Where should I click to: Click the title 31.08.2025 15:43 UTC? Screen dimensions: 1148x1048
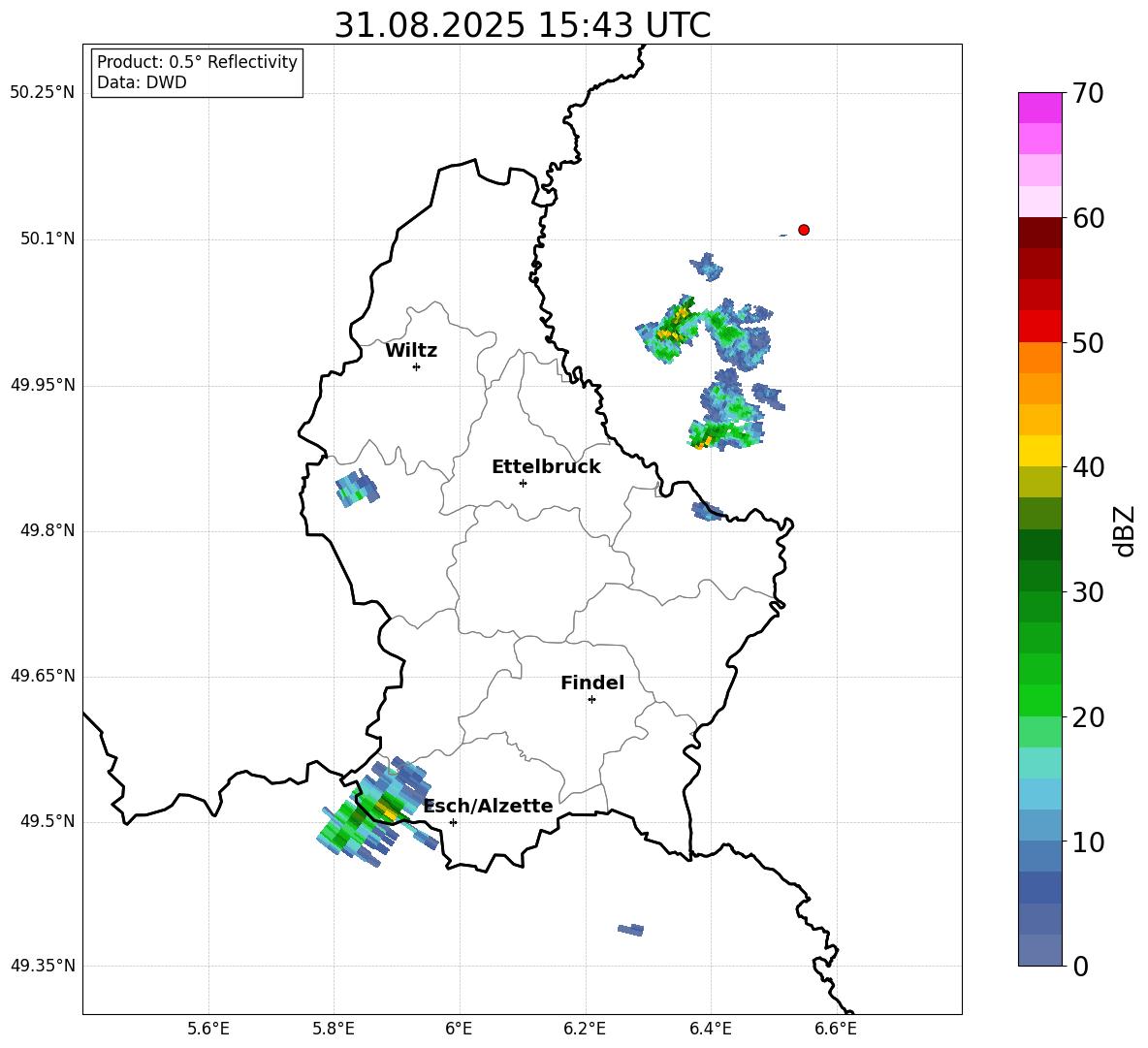coord(523,25)
